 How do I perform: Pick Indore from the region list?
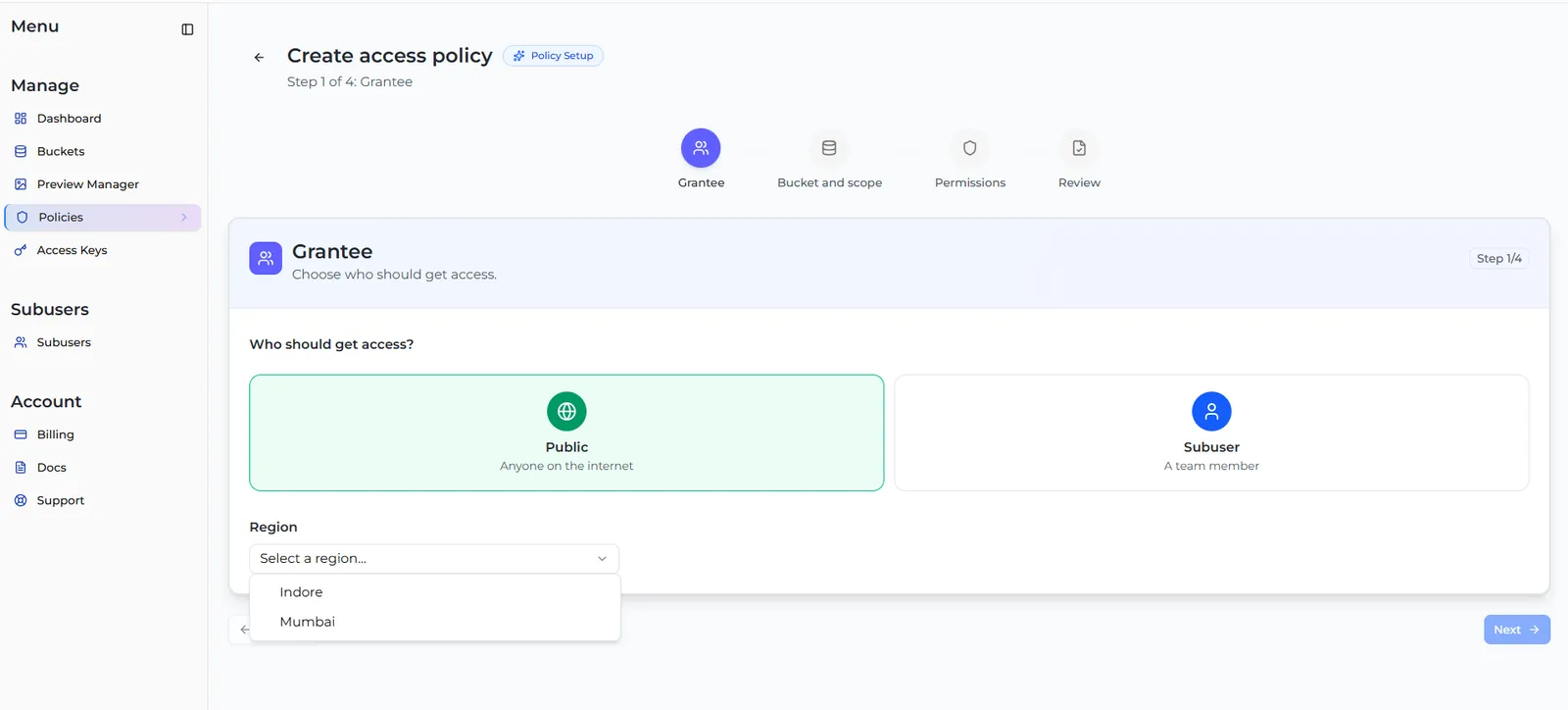435,592
